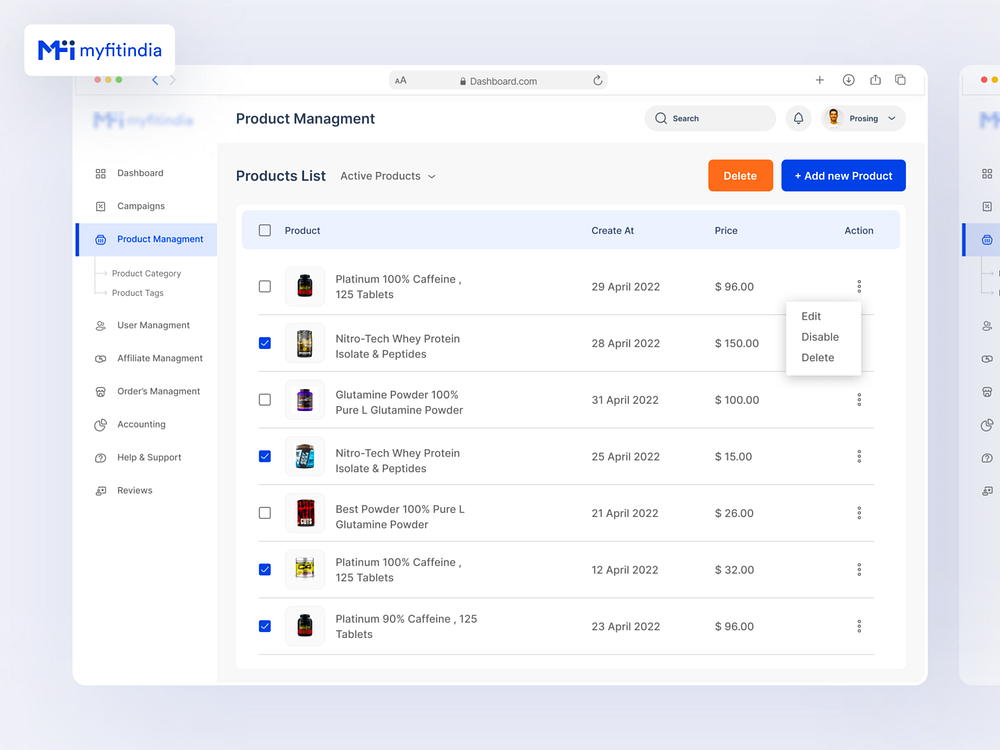
Task: Click the notification bell icon
Action: (x=798, y=118)
